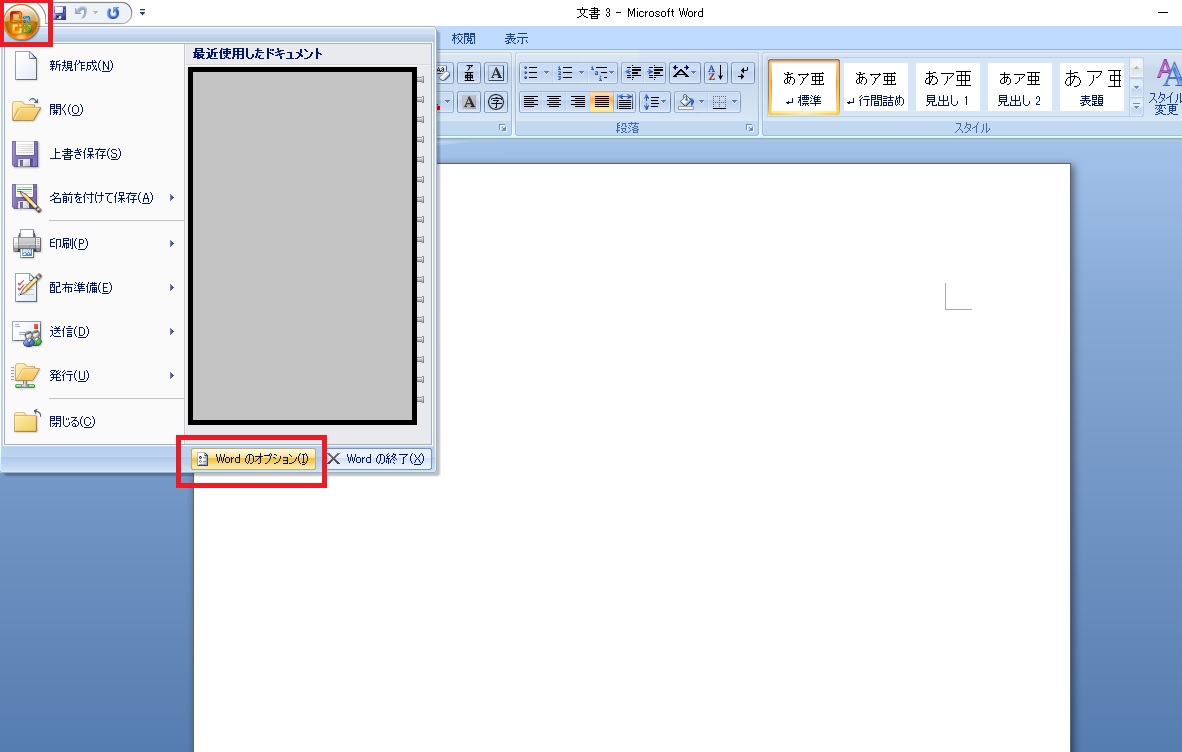Image resolution: width=1182 pixels, height=752 pixels.
Task: Open the Bullets dropdown arrow
Action: click(x=547, y=73)
